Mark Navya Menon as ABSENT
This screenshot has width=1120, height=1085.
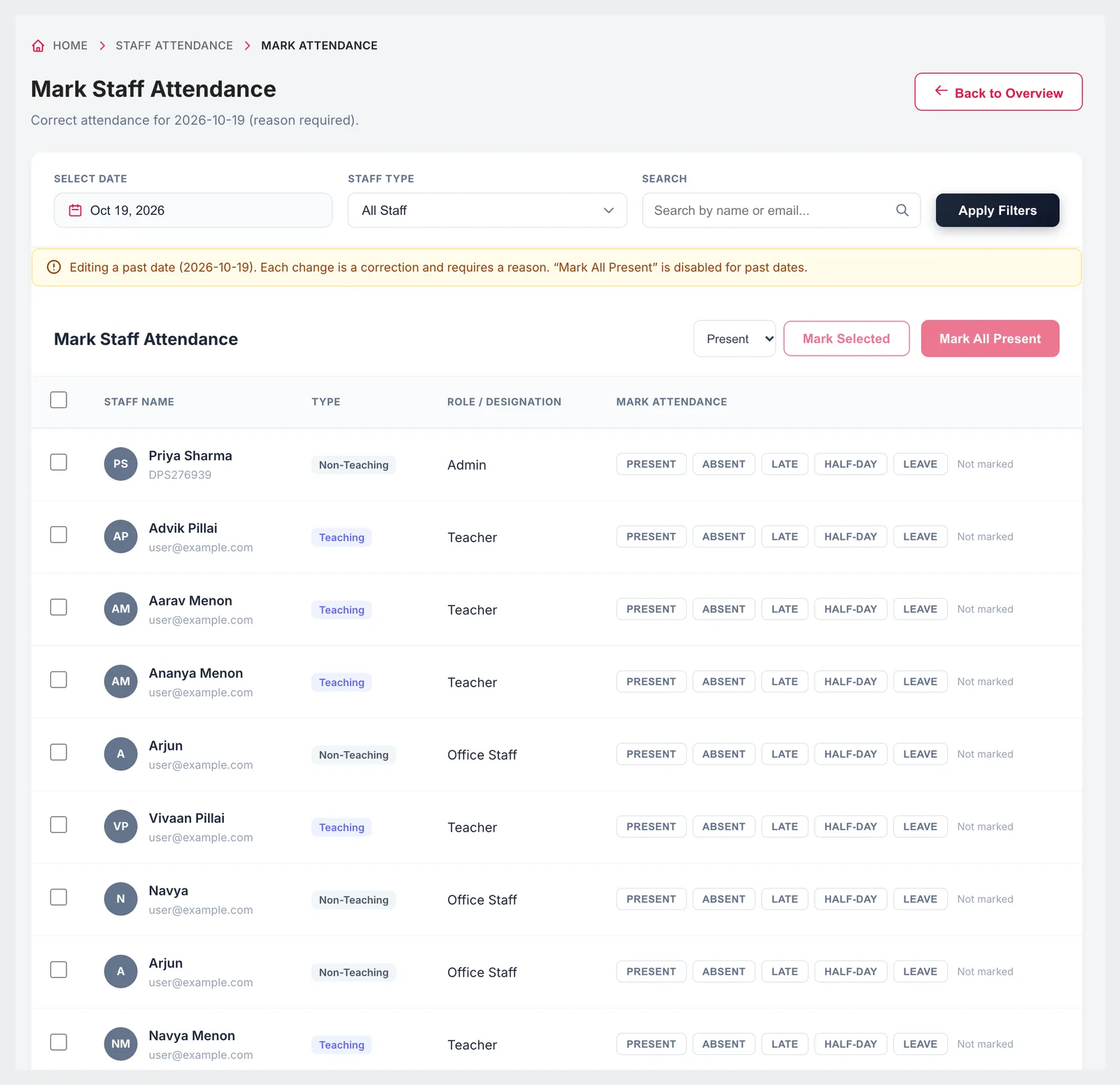coord(724,1044)
